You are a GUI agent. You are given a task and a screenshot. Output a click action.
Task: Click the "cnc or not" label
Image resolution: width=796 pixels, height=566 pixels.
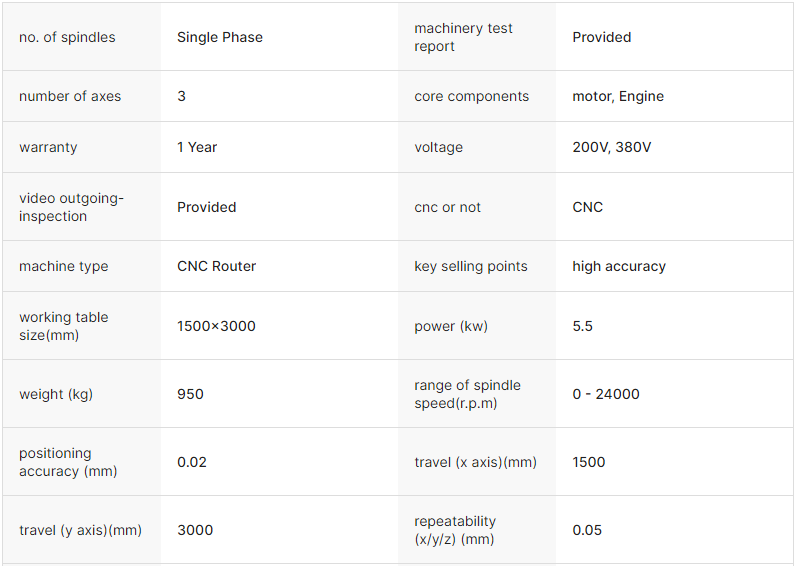(x=447, y=207)
